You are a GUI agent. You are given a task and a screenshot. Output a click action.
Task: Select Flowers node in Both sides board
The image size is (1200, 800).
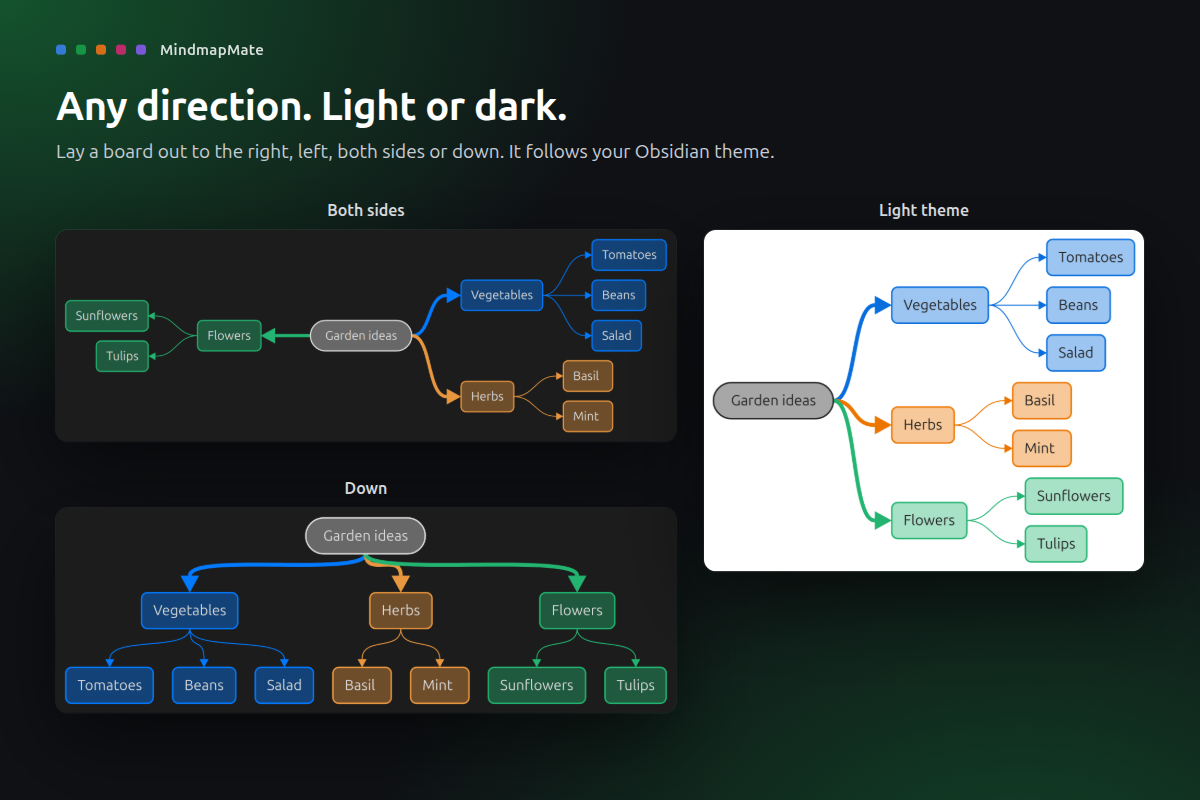[x=229, y=335]
